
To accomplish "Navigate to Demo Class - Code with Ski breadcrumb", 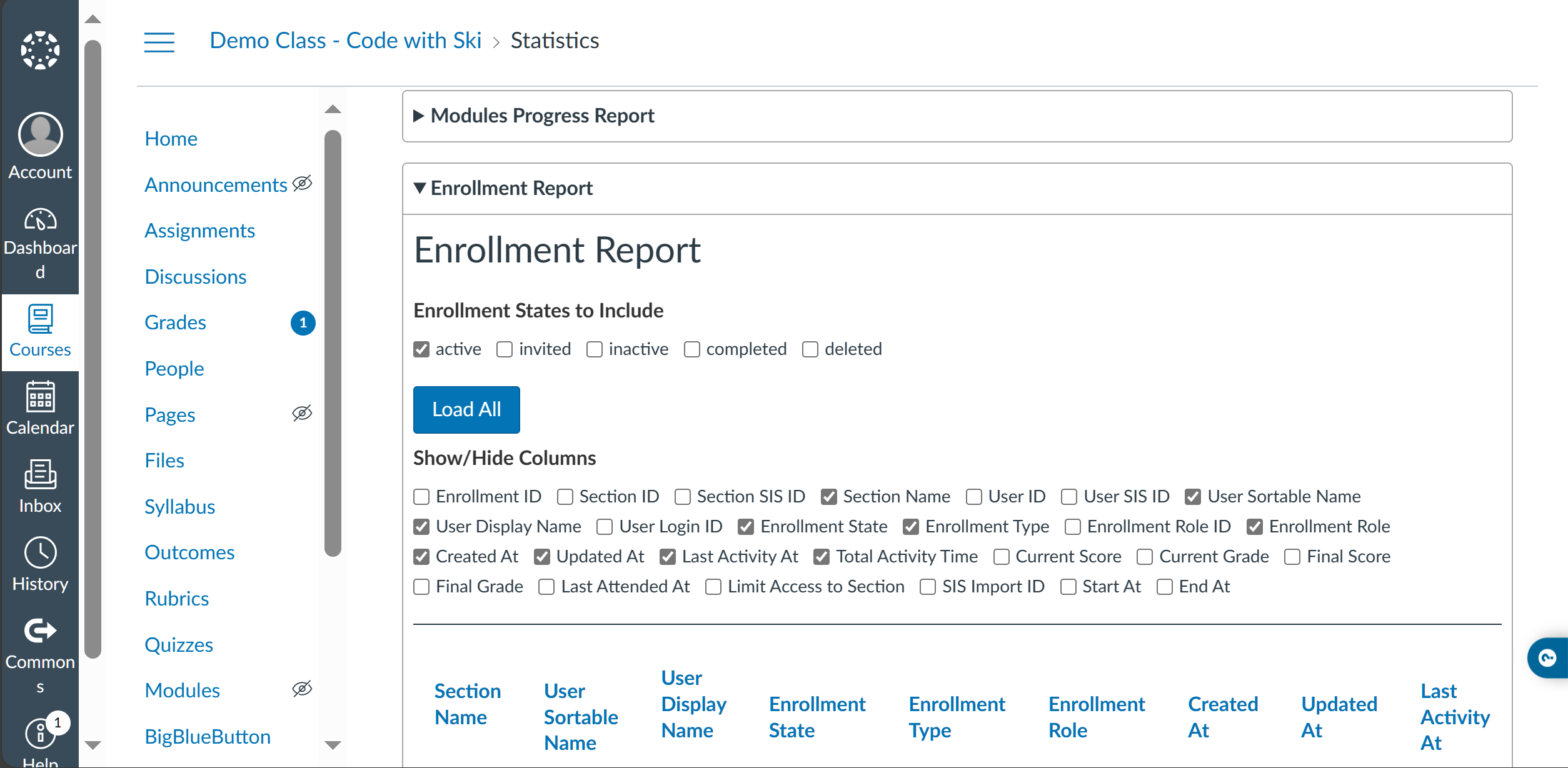I will tap(345, 40).
